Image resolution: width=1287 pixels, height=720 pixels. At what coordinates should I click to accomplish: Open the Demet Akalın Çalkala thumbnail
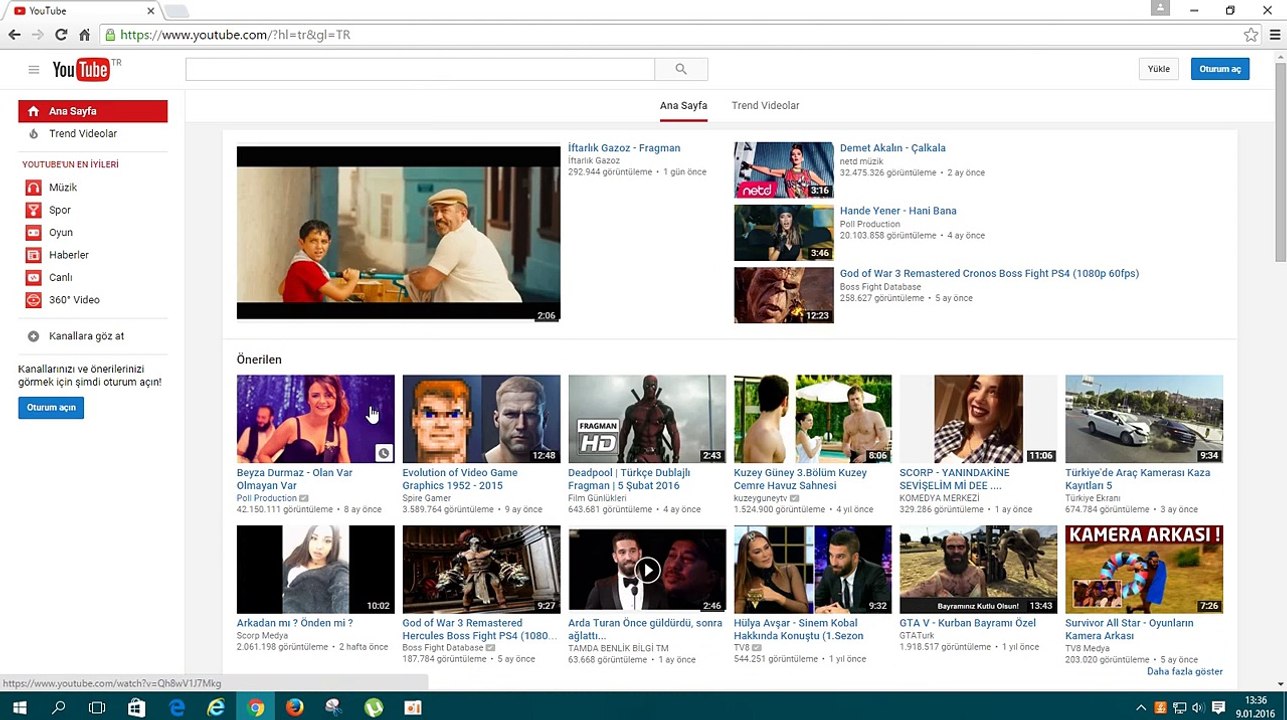pos(783,170)
